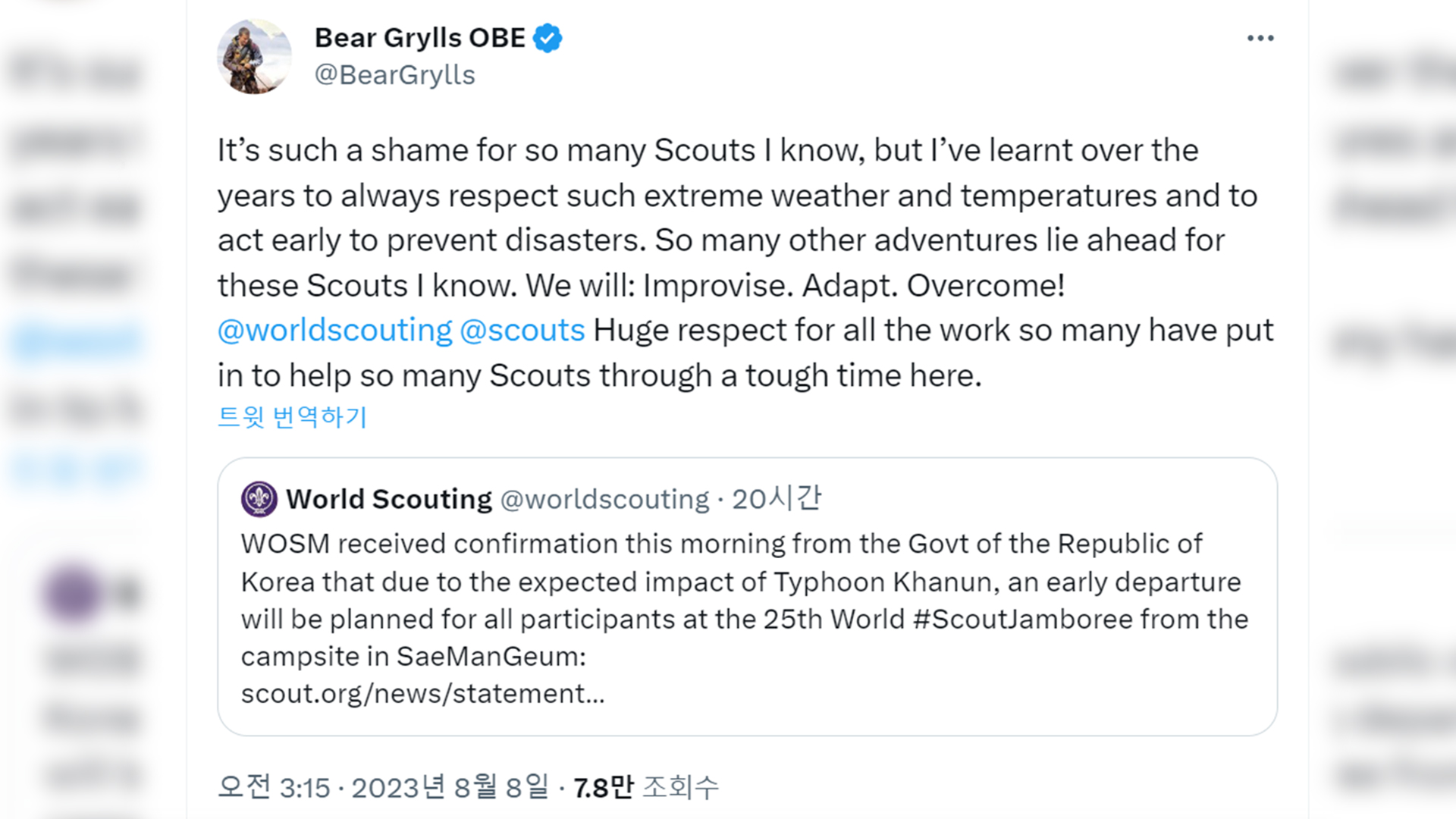Click the 7.8만 조회수 view count
This screenshot has height=819, width=1456.
pyautogui.click(x=646, y=787)
